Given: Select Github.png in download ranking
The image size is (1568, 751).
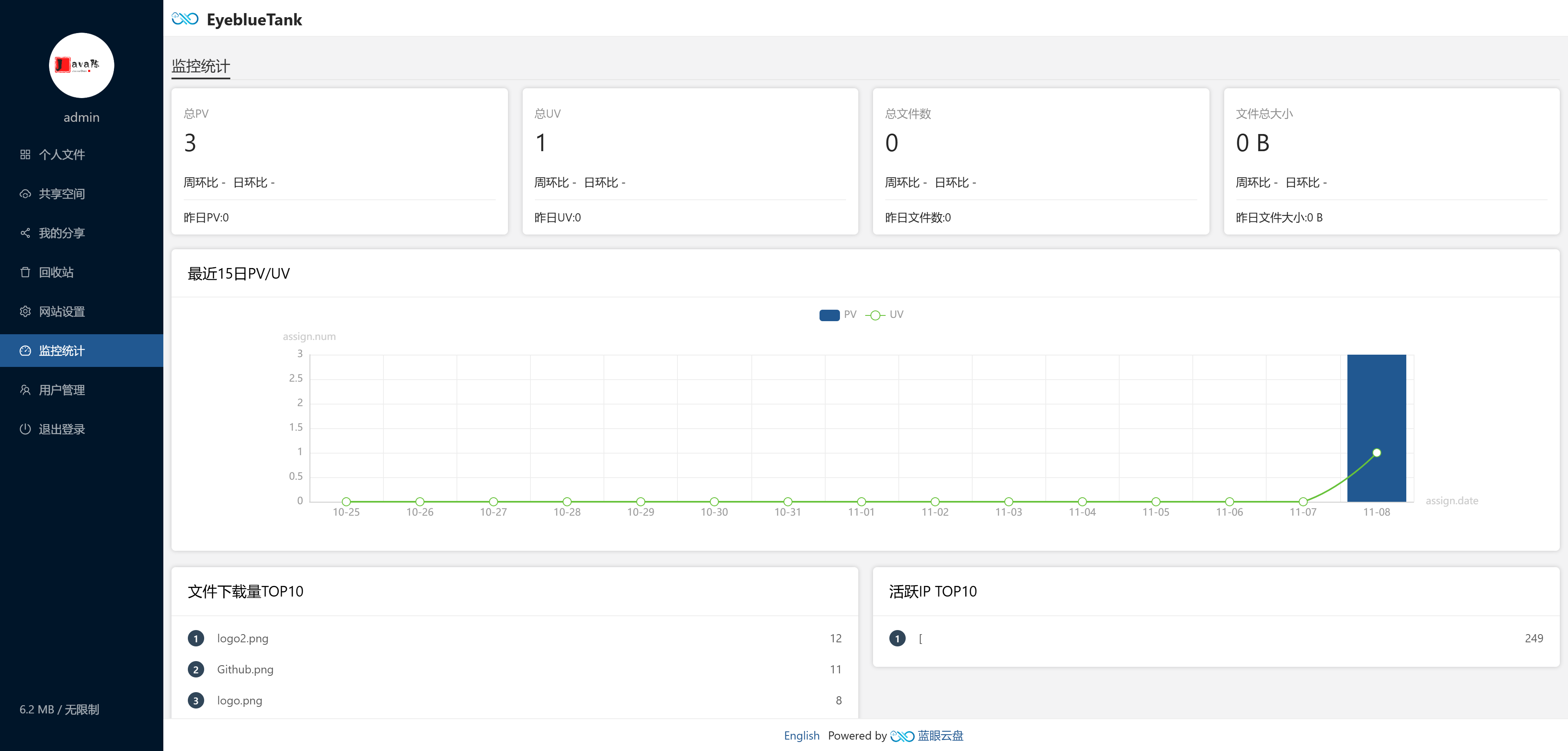Looking at the screenshot, I should click(245, 669).
